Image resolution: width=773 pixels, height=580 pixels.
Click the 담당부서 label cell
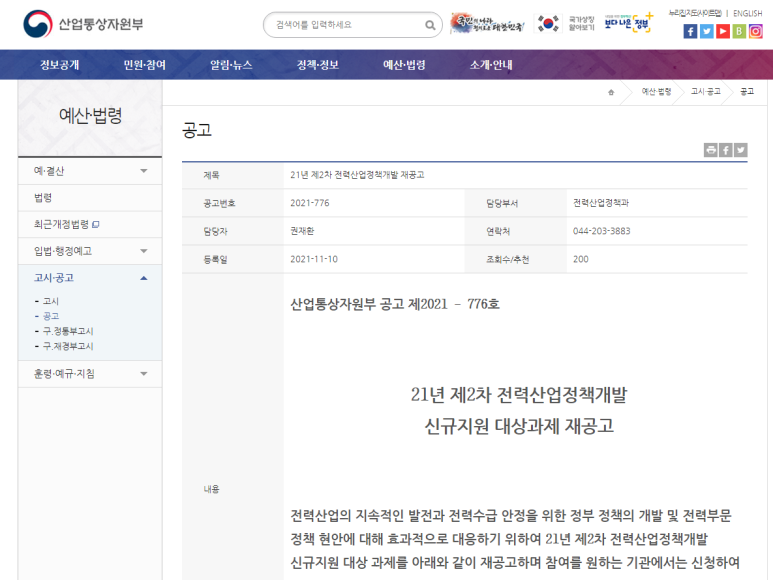pos(515,203)
